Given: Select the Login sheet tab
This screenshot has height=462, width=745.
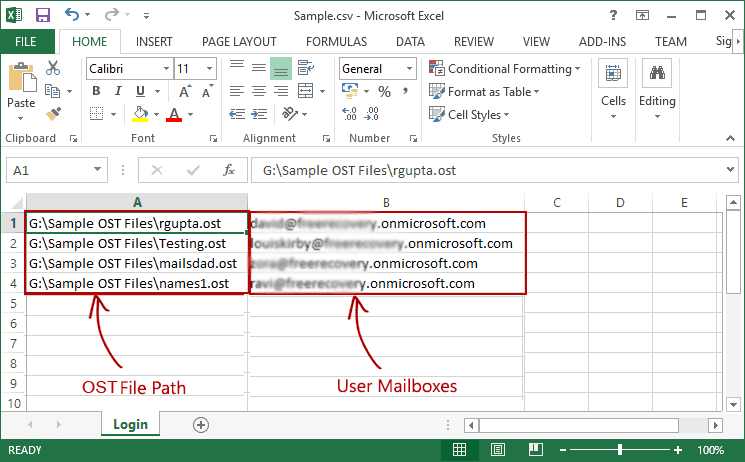Looking at the screenshot, I should tap(130, 424).
